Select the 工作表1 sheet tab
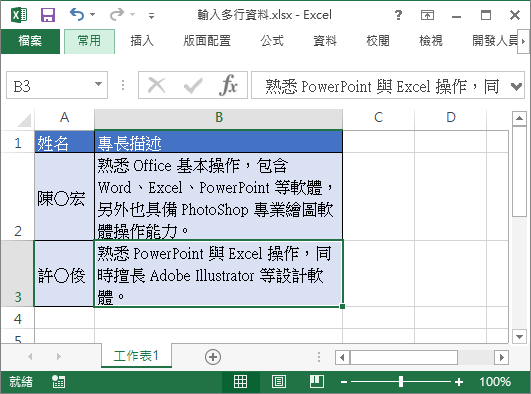 (136, 356)
